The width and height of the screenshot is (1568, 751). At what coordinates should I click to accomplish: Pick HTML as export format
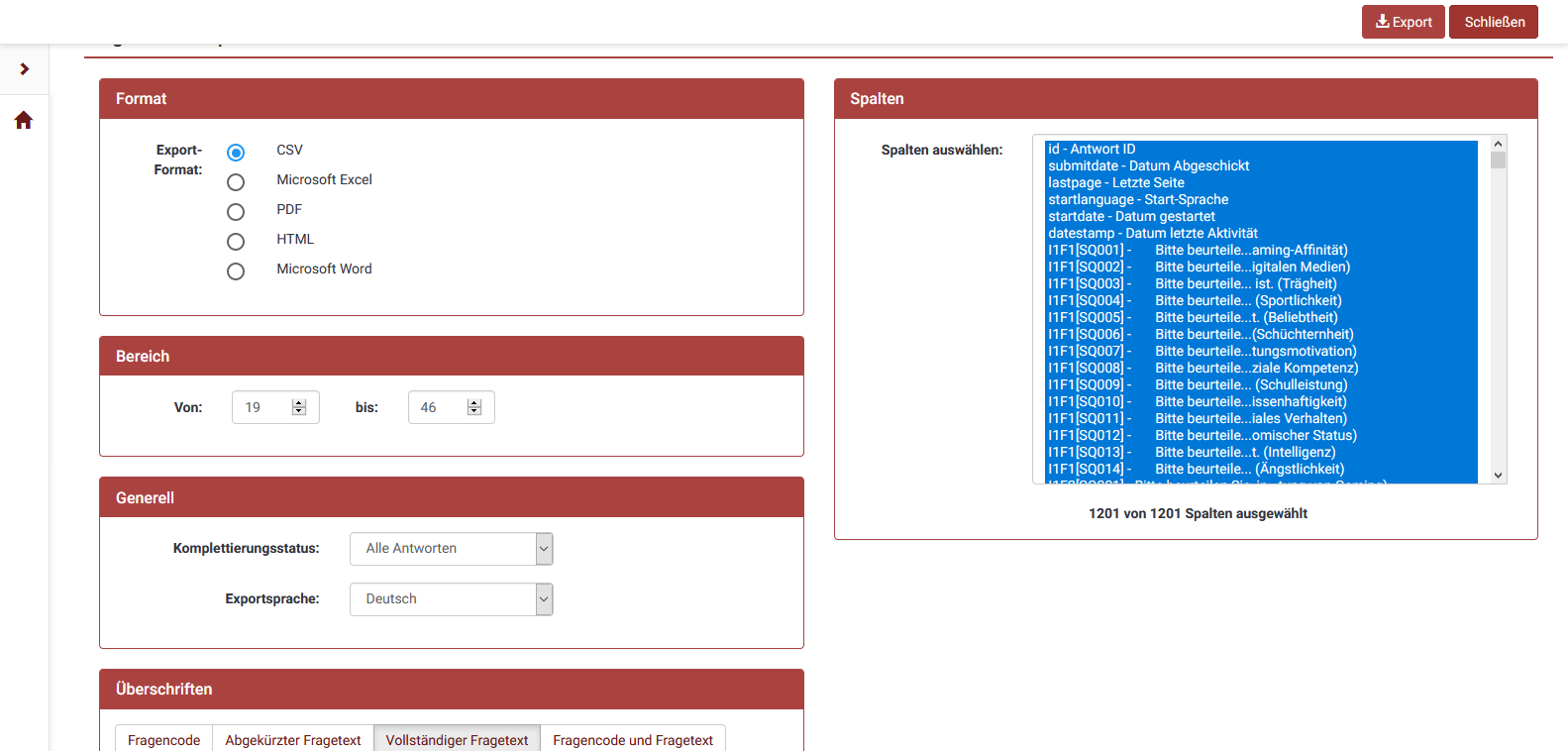coord(236,242)
